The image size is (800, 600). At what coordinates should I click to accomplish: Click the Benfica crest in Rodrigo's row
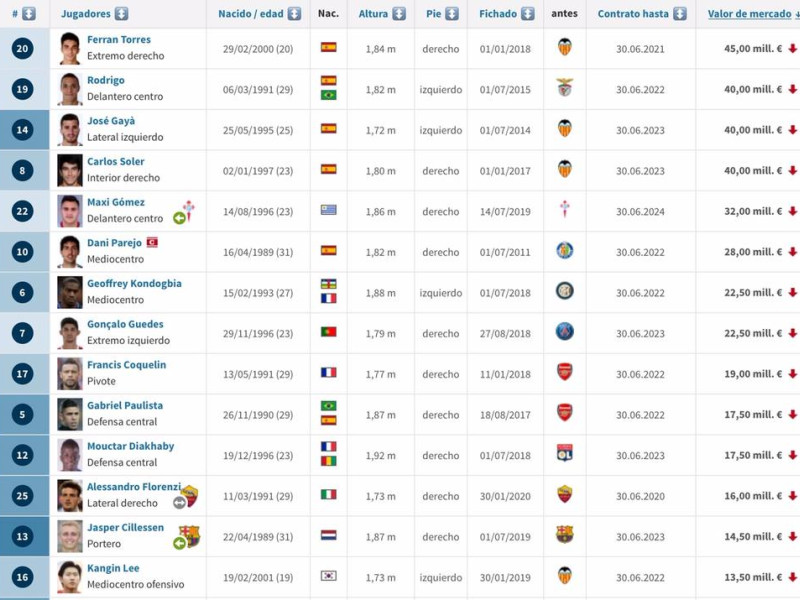[x=565, y=88]
